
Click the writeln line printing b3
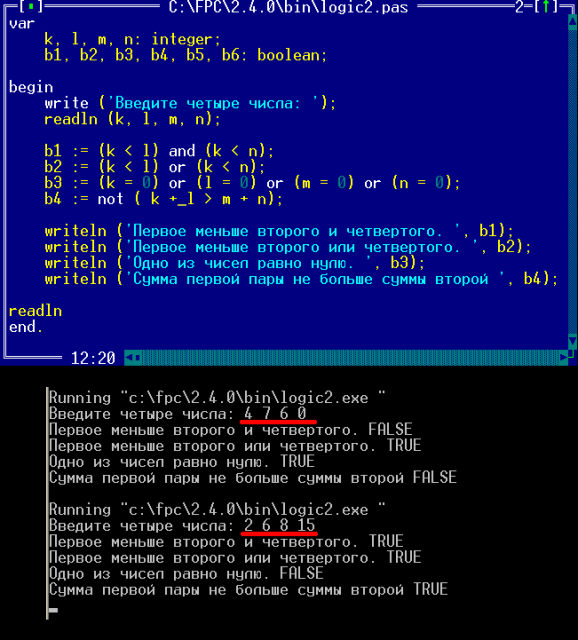(x=235, y=263)
